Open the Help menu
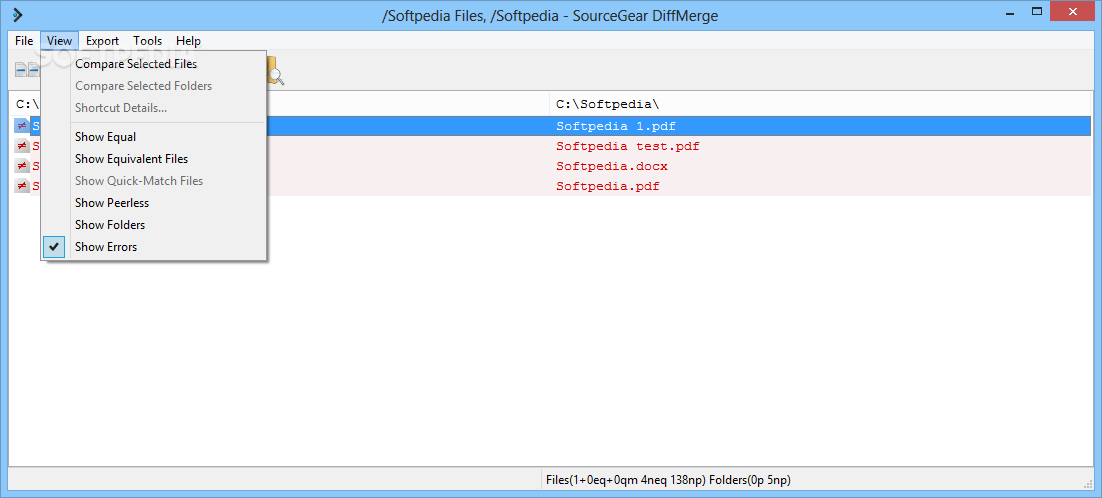Image resolution: width=1102 pixels, height=498 pixels. [x=188, y=41]
